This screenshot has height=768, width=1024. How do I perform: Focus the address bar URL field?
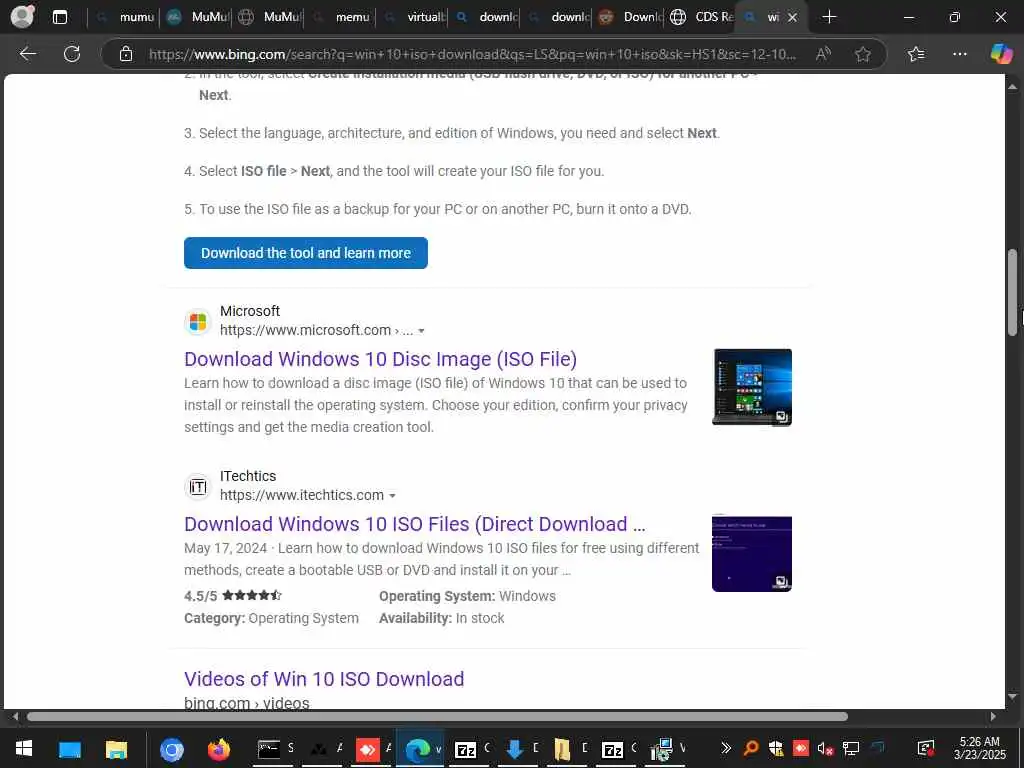(472, 54)
